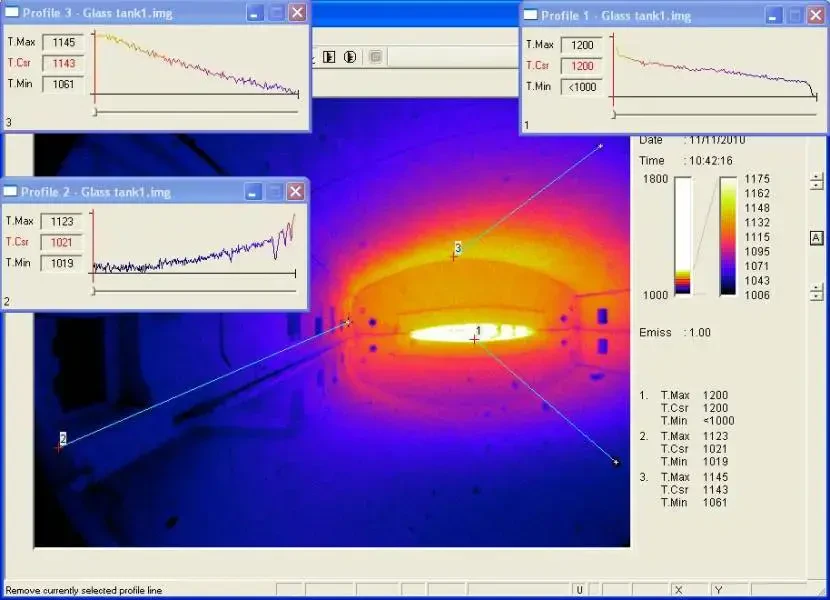Select the horizontal profile tool on the toolbar

pos(330,57)
